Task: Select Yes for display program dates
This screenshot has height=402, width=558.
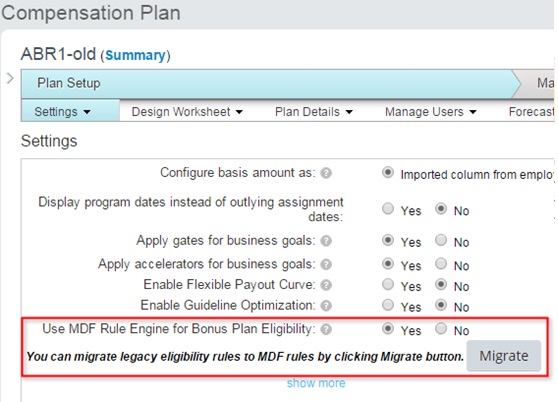Action: click(388, 208)
